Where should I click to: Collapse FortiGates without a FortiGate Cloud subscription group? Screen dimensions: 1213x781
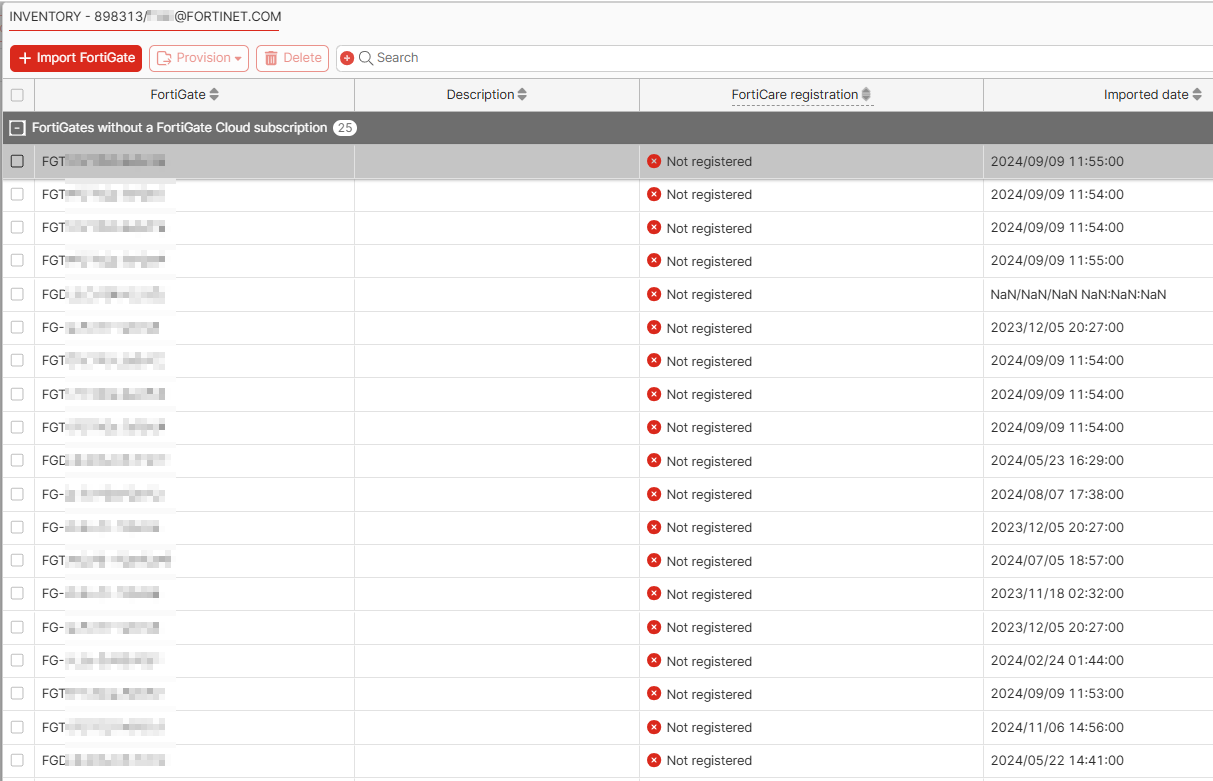[17, 128]
